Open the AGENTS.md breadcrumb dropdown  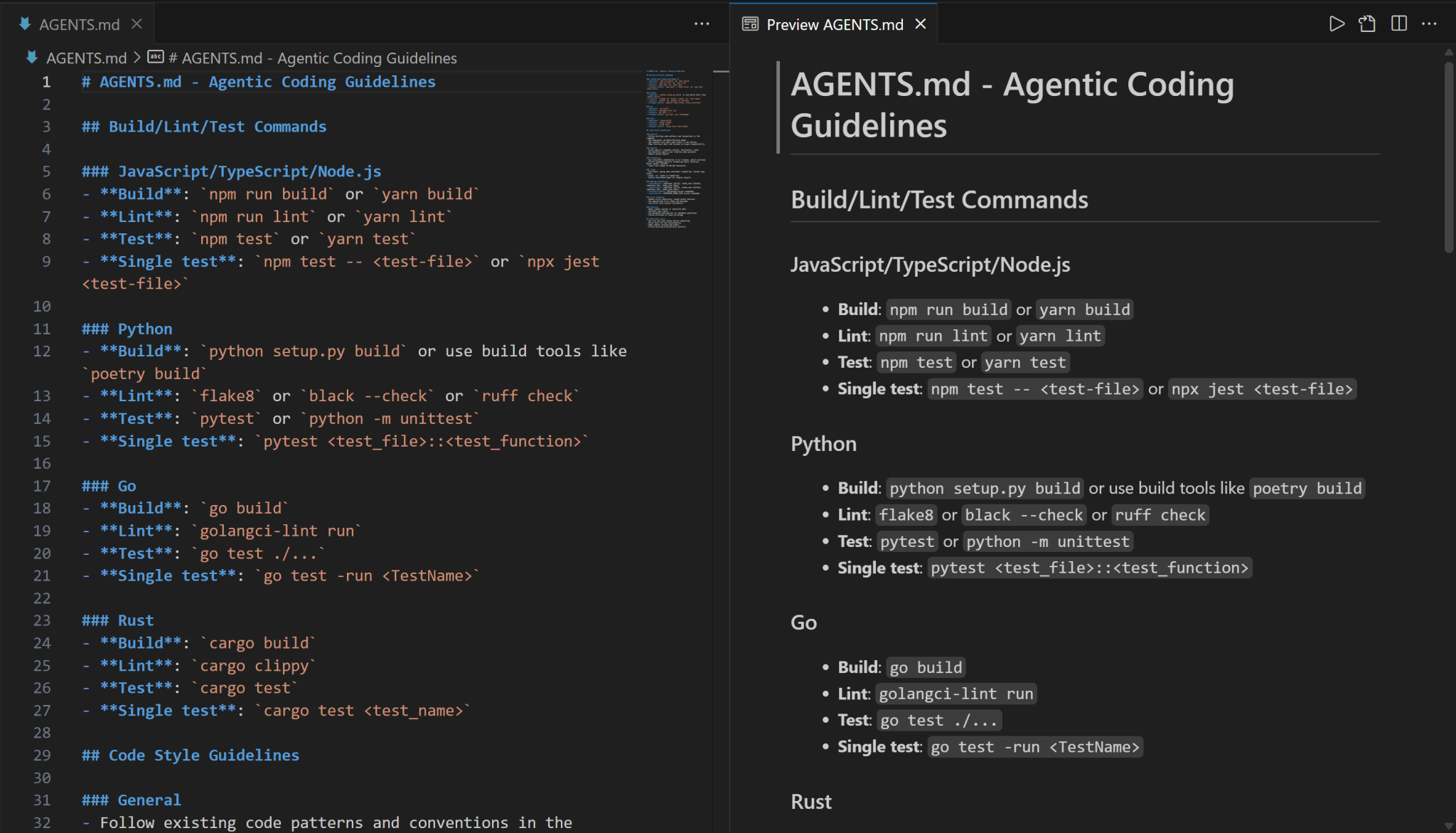(x=87, y=58)
